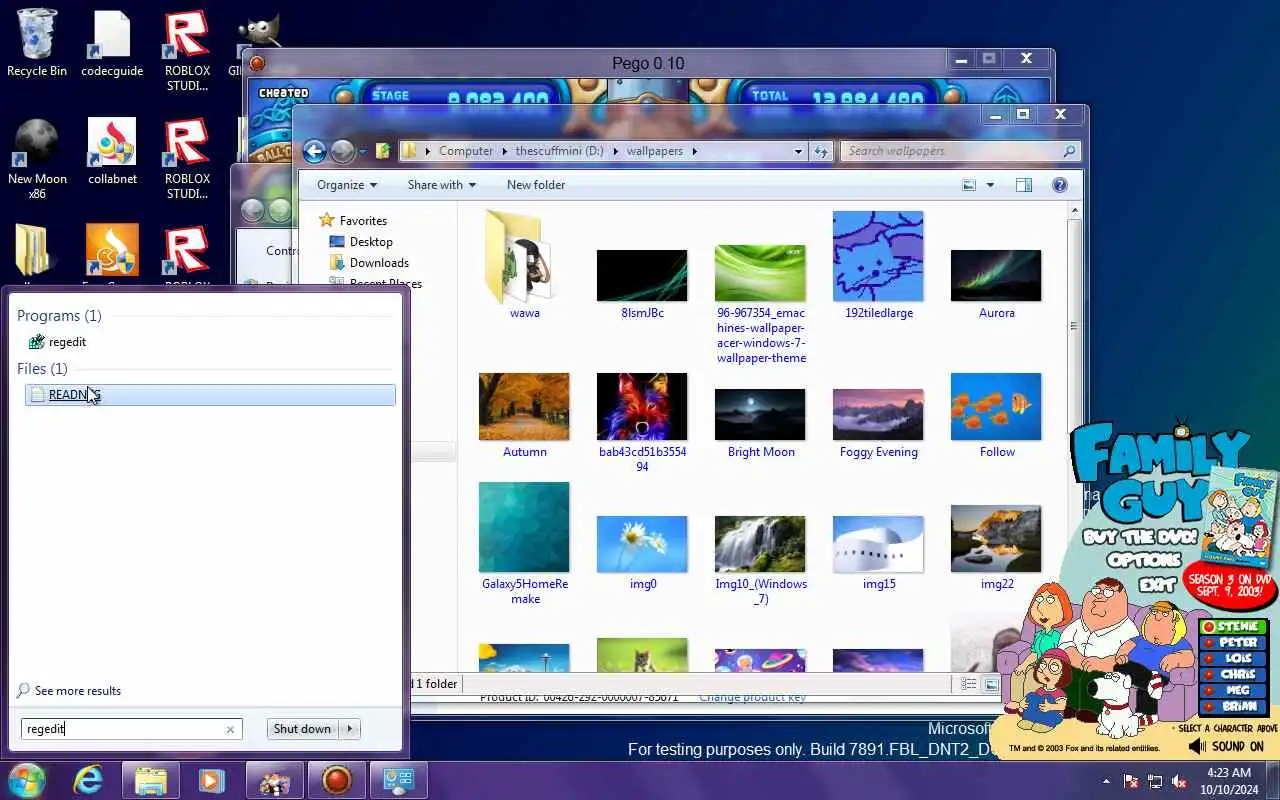1280x800 pixels.
Task: Toggle Sound On in Family Guy
Action: (1226, 747)
